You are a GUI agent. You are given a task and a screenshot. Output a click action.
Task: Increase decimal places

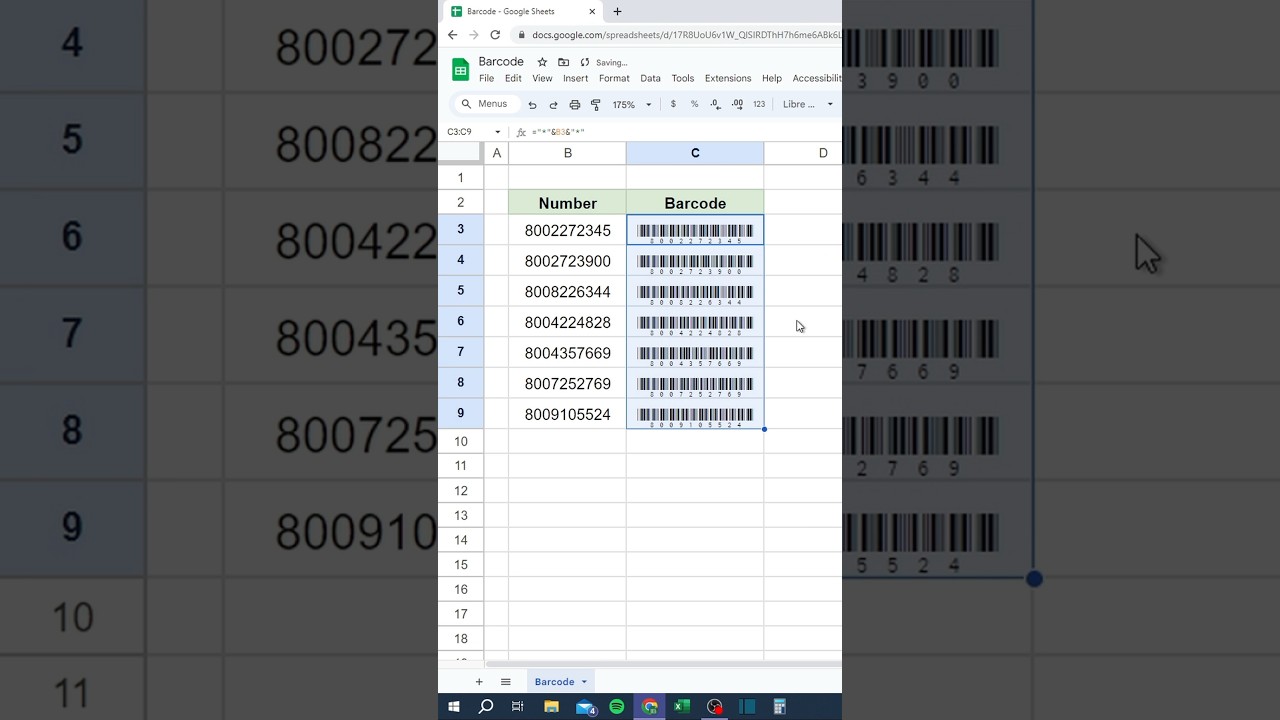coord(737,104)
